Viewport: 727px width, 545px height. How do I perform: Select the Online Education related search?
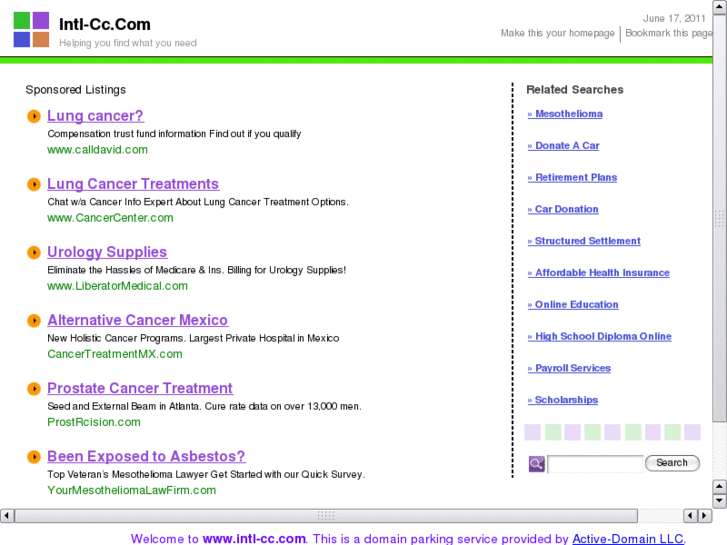(x=573, y=305)
